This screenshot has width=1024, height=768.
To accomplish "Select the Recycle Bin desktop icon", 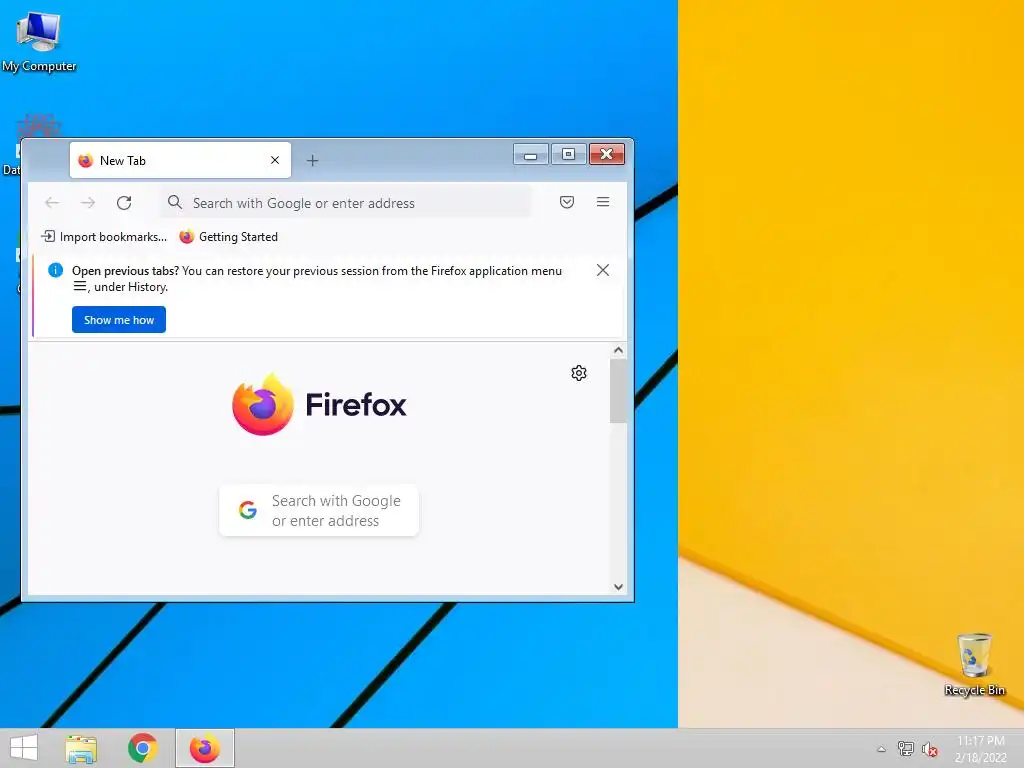I will tap(974, 664).
